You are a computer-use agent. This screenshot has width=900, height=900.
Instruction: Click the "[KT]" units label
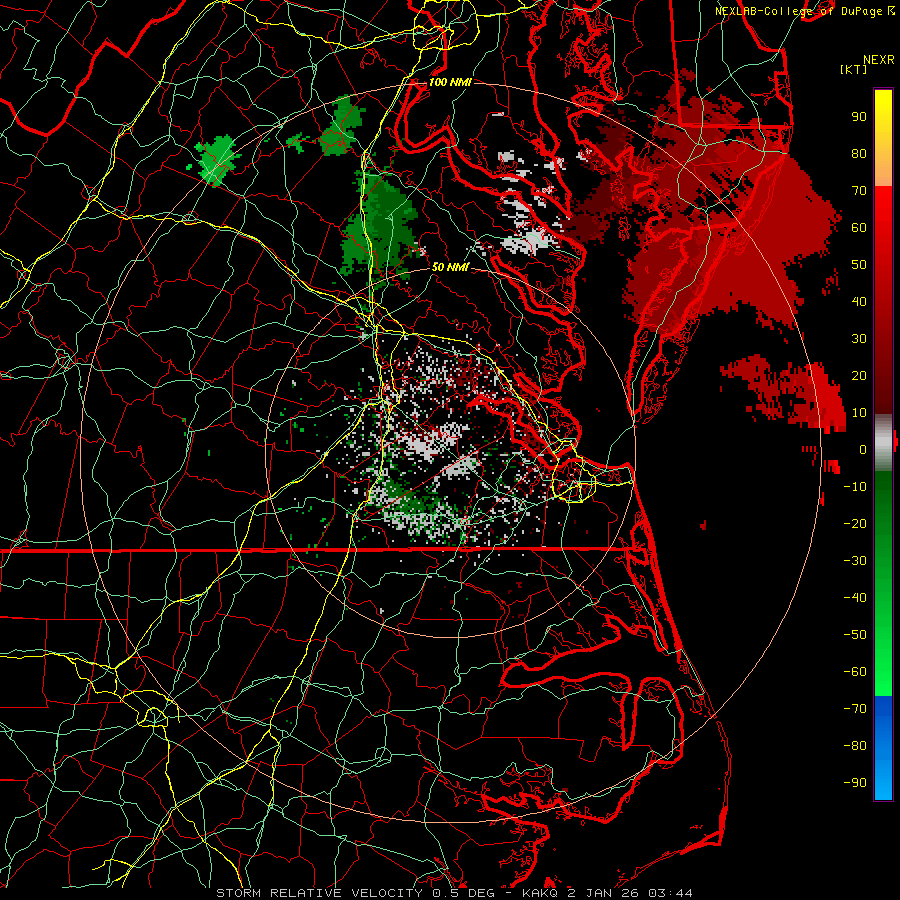click(x=854, y=69)
